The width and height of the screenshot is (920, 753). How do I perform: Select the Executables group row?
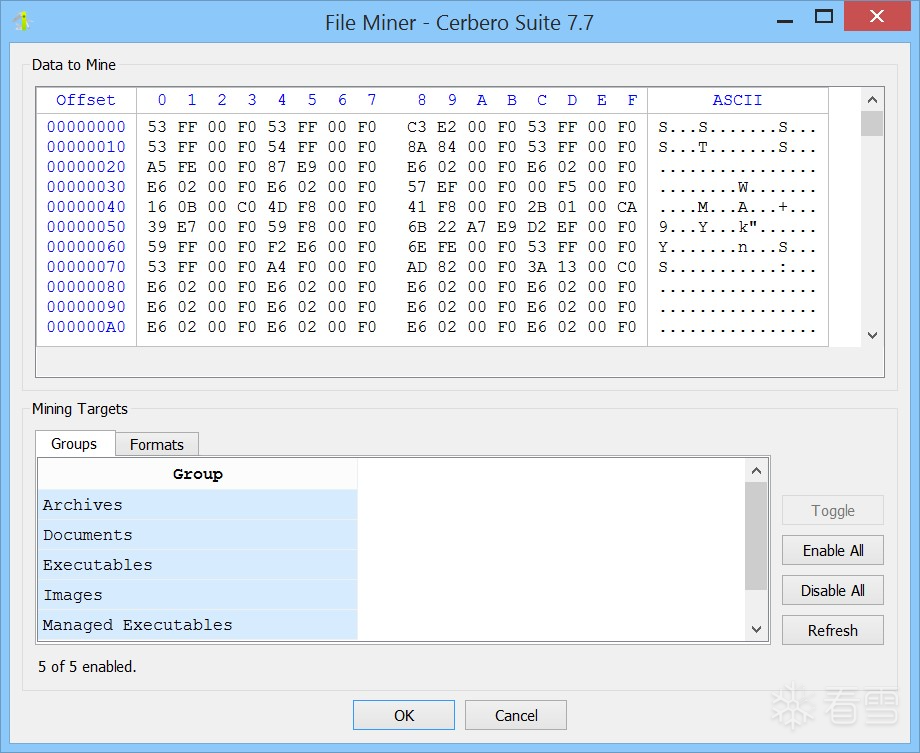click(197, 565)
